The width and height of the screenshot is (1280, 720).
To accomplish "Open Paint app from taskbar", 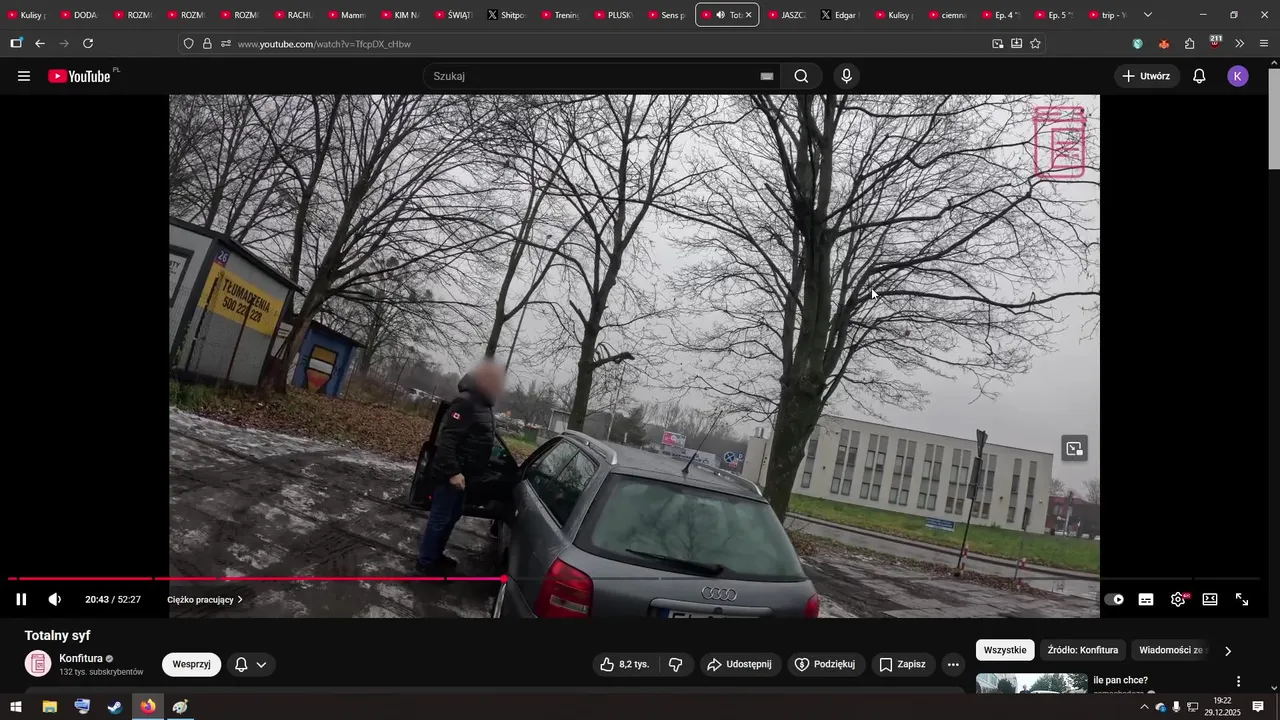I will point(180,707).
